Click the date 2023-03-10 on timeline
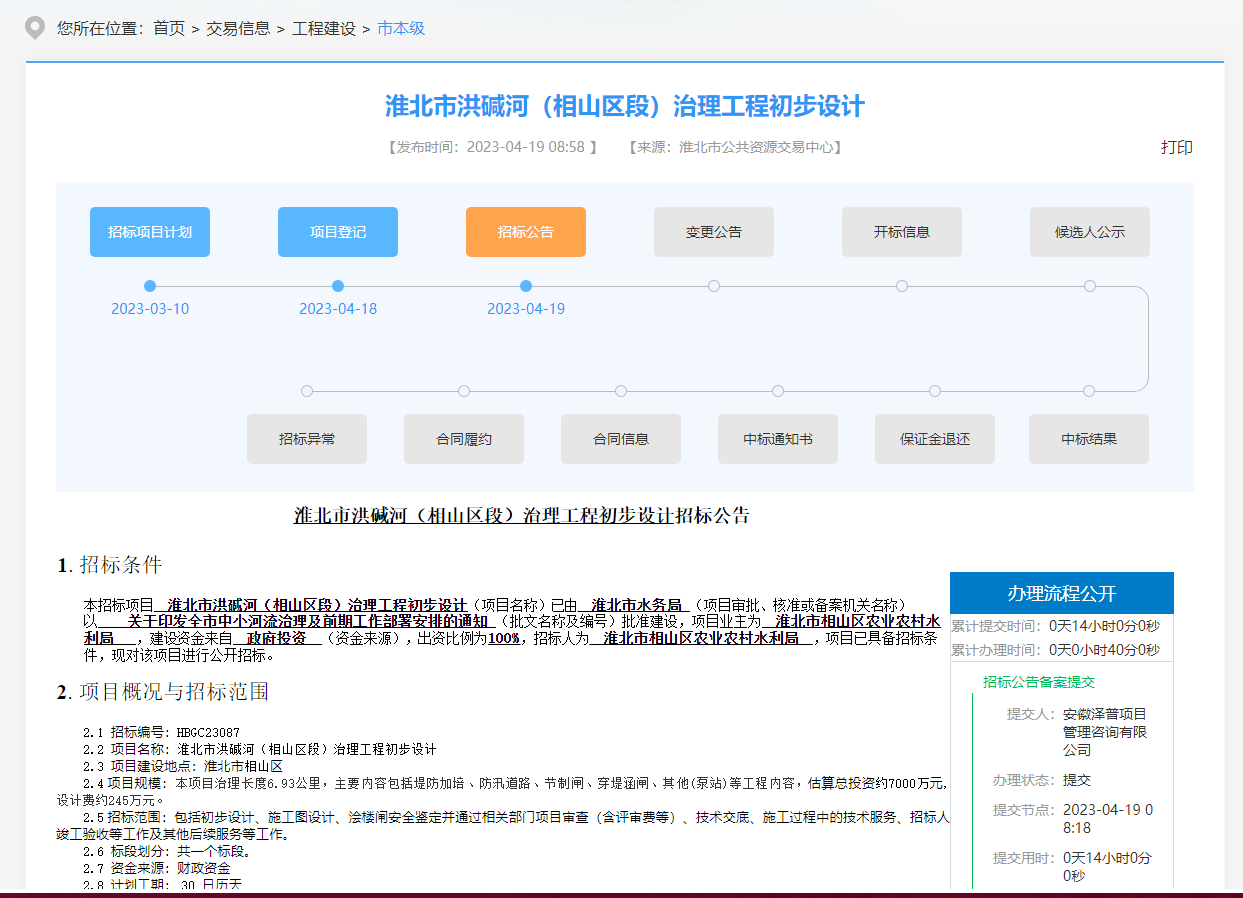Screen dimensions: 1243x898 click(x=150, y=309)
